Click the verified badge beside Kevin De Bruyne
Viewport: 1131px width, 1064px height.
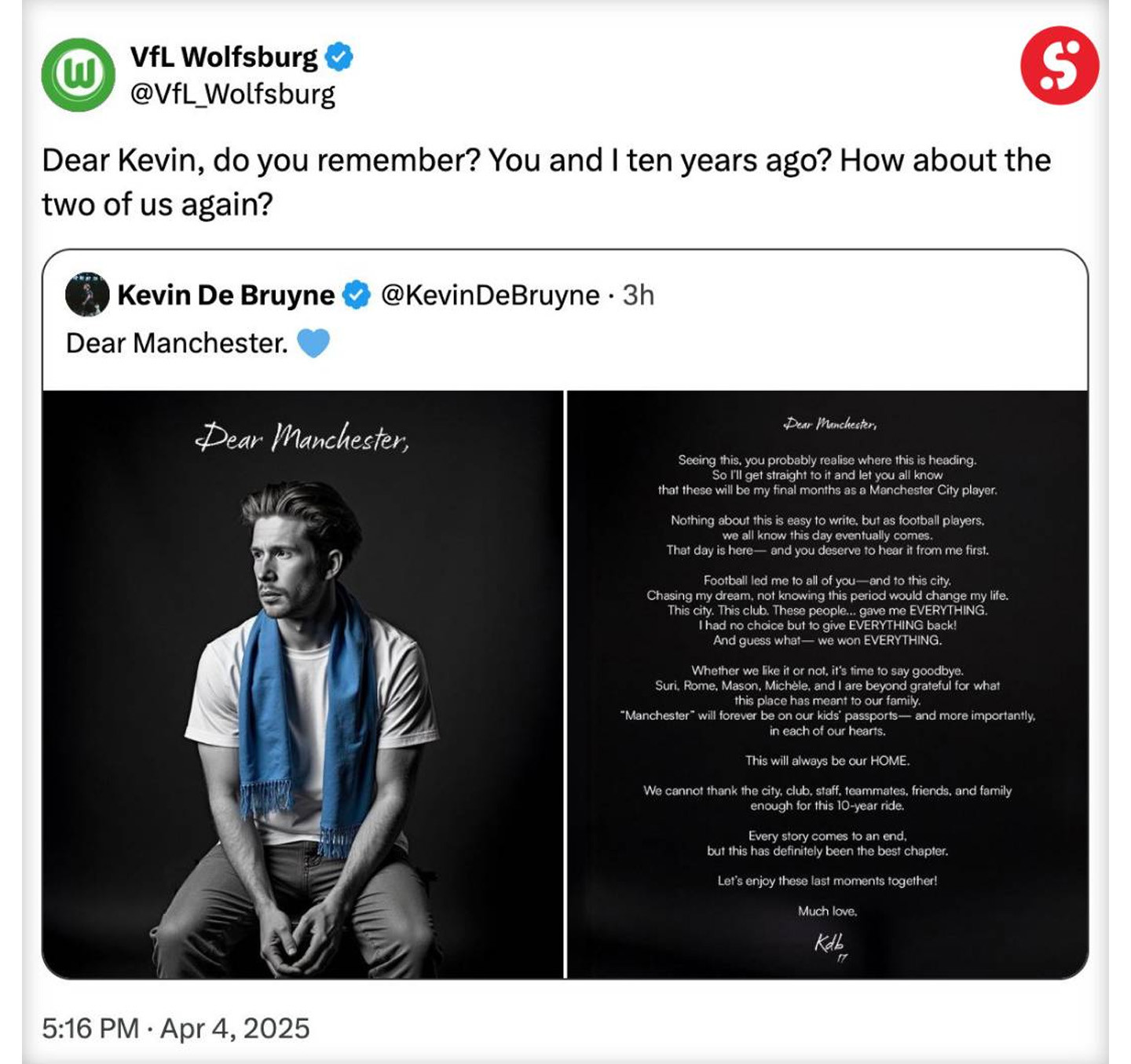pyautogui.click(x=357, y=294)
